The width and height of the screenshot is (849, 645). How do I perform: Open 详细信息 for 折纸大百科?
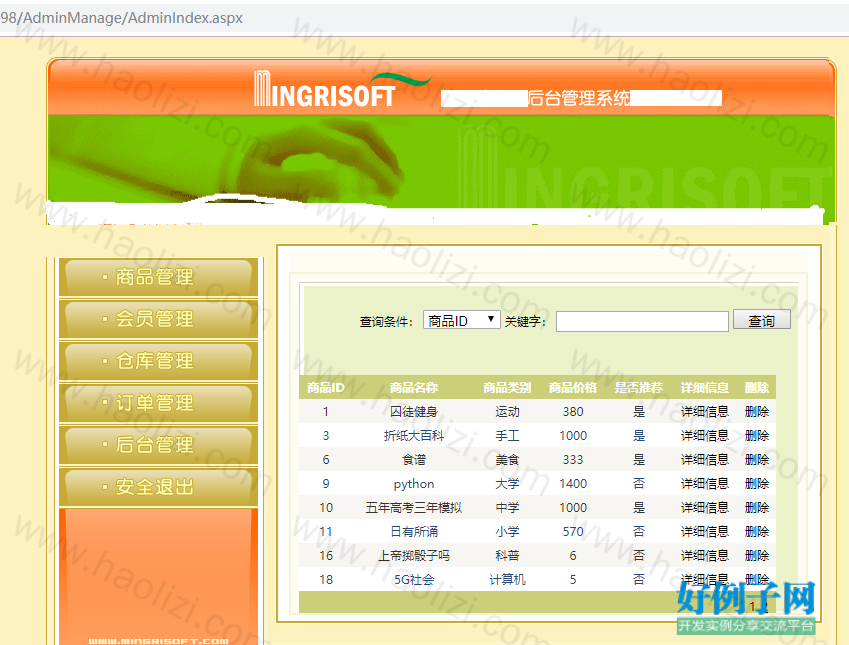[x=704, y=435]
